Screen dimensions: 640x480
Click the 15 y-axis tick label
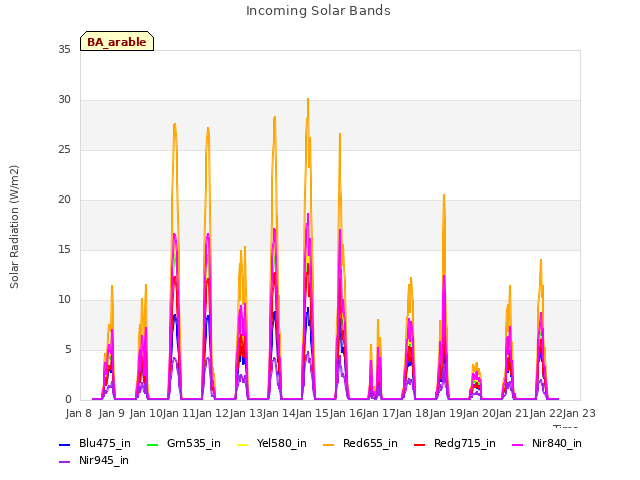pos(64,250)
